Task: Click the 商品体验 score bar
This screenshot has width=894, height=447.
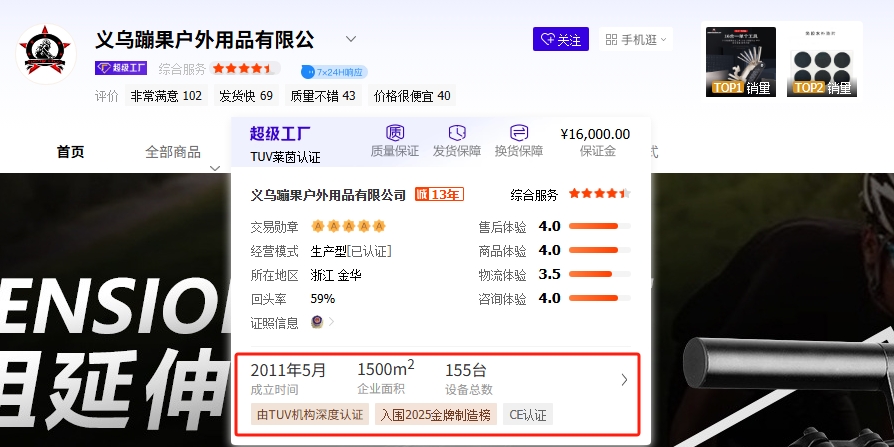Action: (600, 250)
